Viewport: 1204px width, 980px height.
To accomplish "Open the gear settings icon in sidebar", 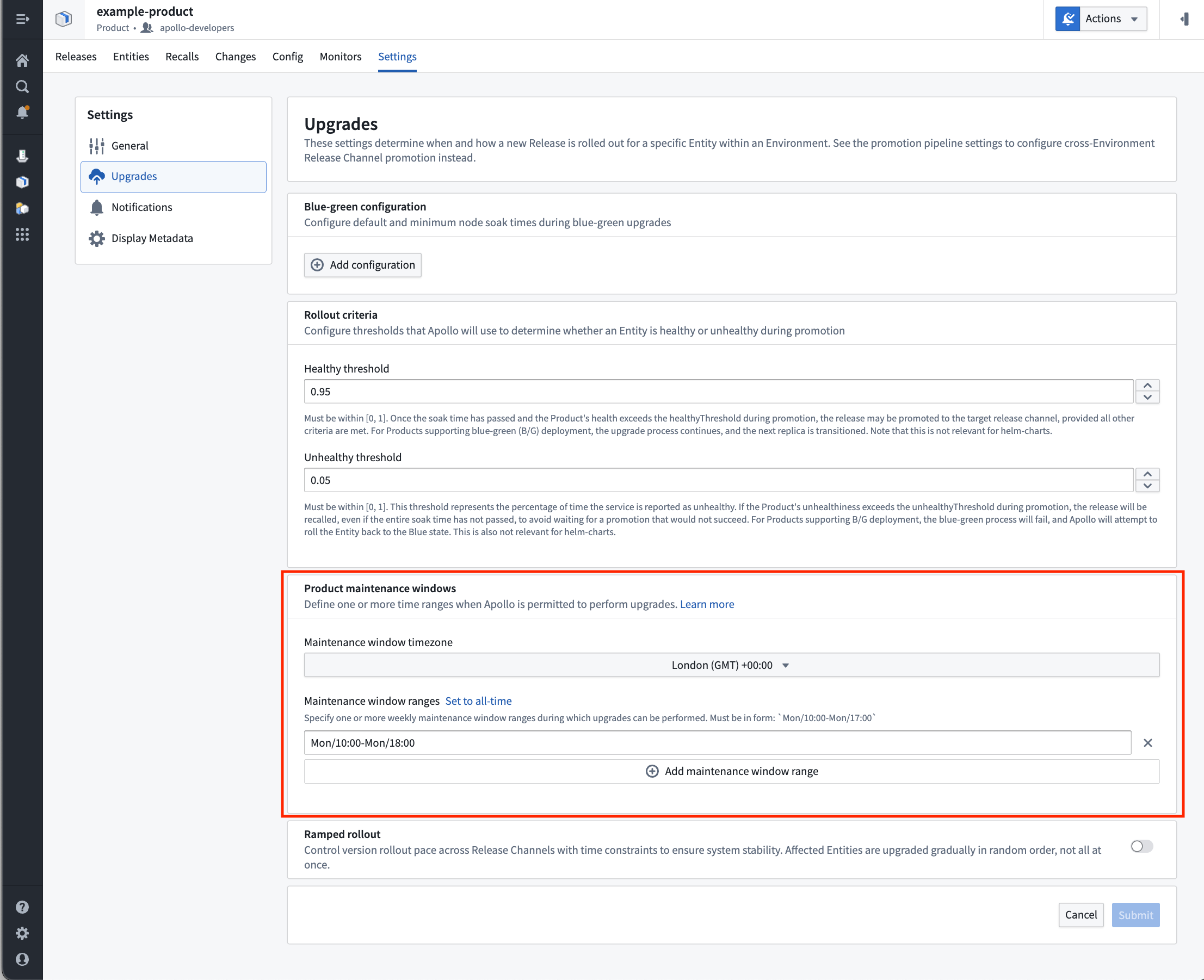I will click(22, 933).
